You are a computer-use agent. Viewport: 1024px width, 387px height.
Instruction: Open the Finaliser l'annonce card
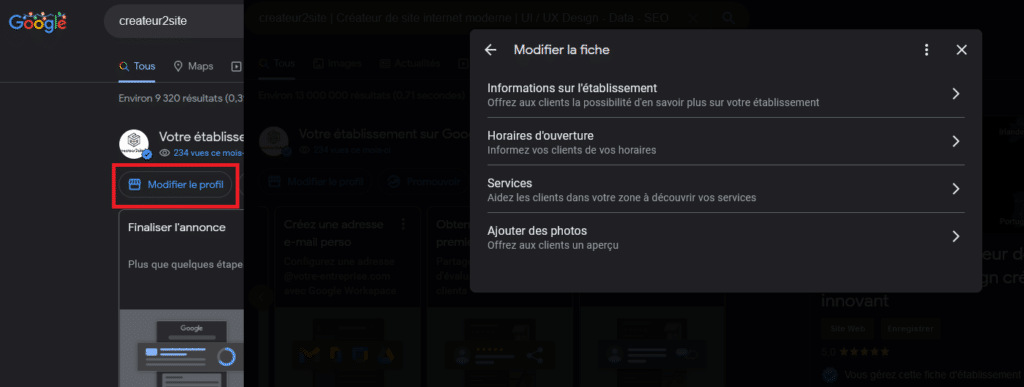tap(182, 298)
